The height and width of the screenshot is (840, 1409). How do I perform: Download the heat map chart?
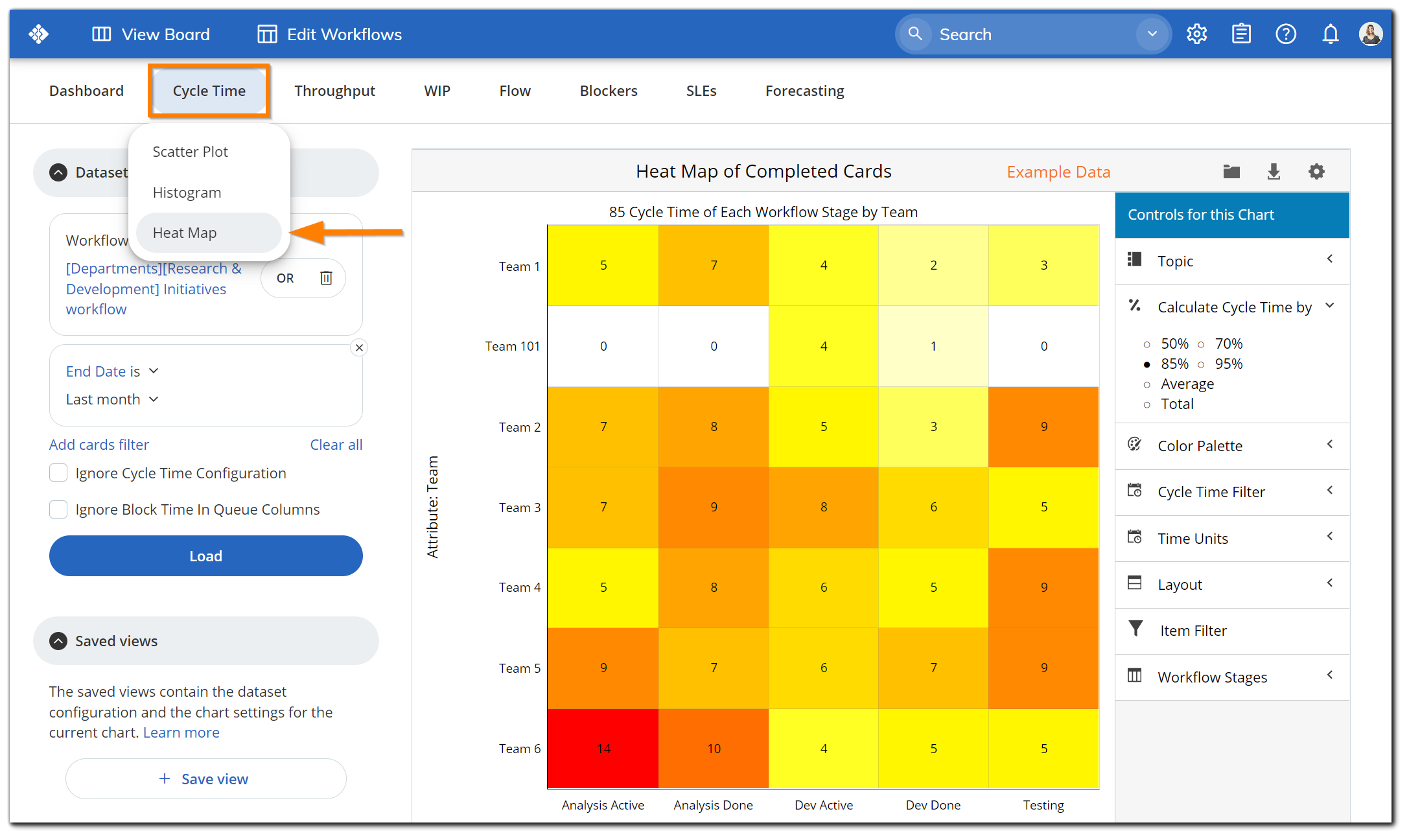1274,172
